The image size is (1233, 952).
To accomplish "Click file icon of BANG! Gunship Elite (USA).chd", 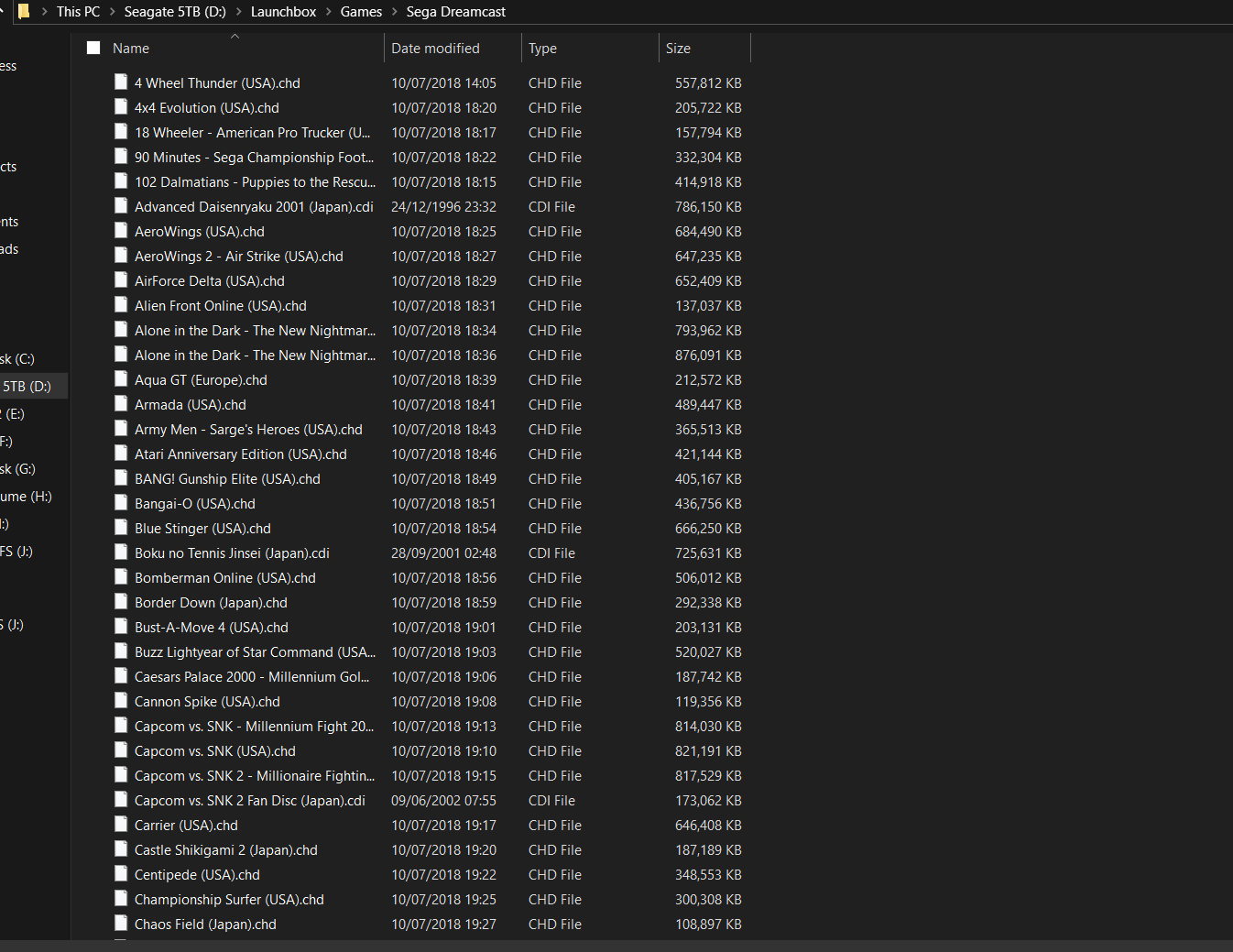I will pyautogui.click(x=121, y=477).
